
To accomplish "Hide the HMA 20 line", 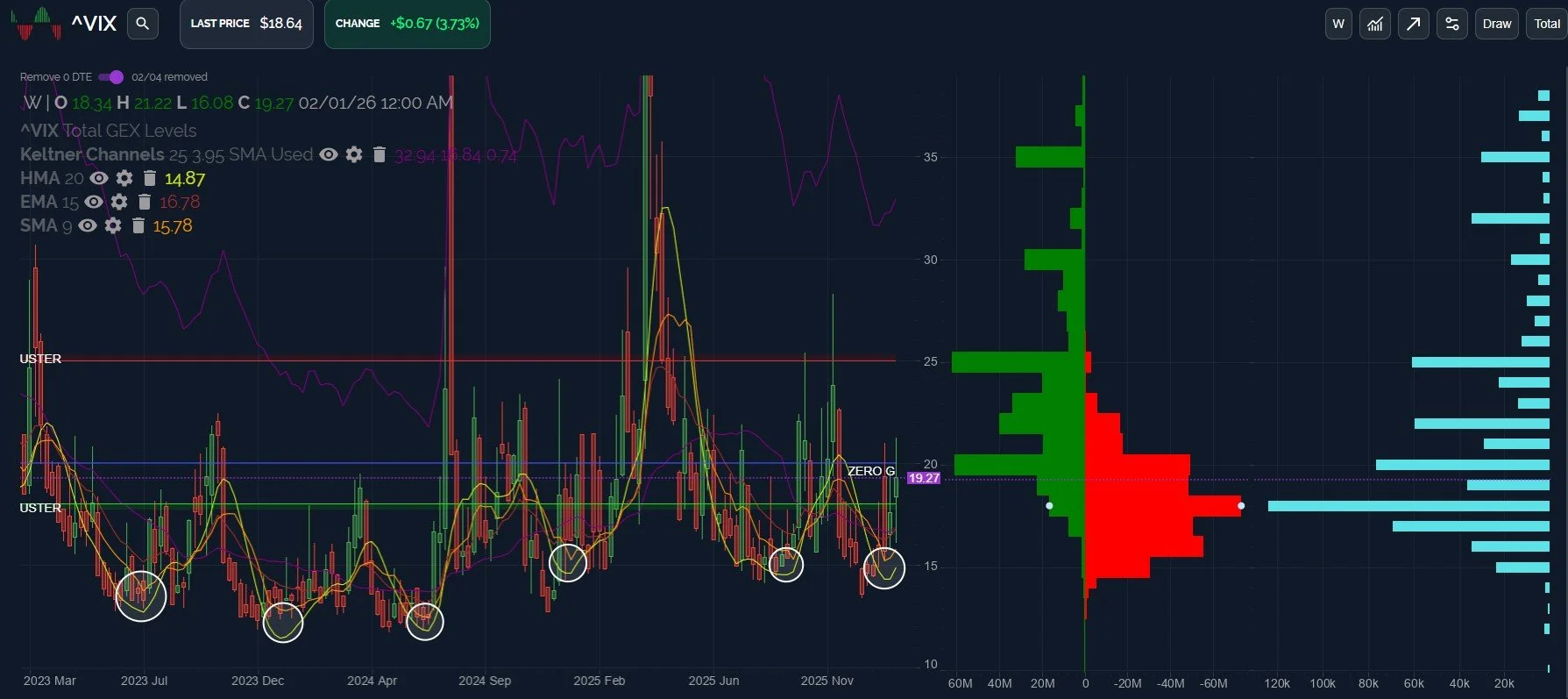I will 99,178.
